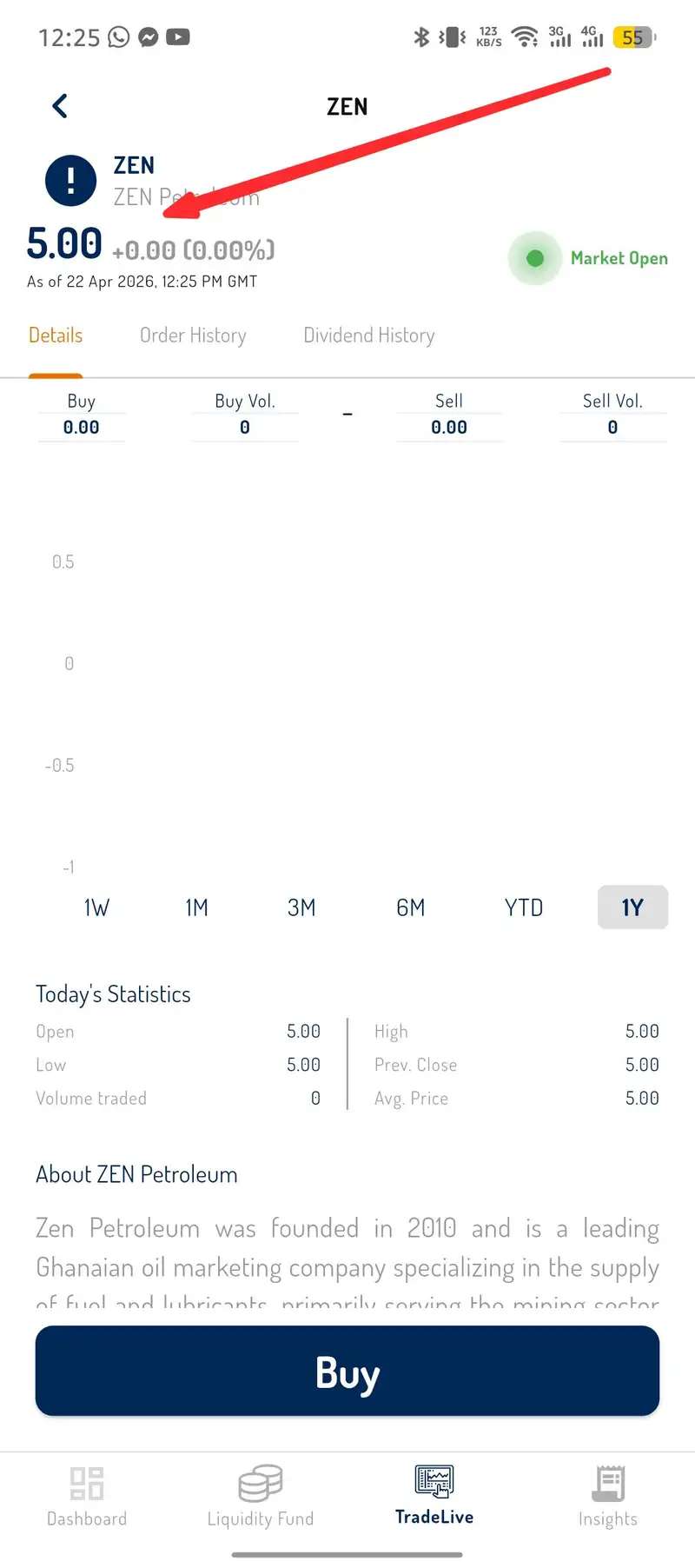Screen dimensions: 695x1568
Task: Tap the green Market Open indicator
Action: (x=535, y=258)
